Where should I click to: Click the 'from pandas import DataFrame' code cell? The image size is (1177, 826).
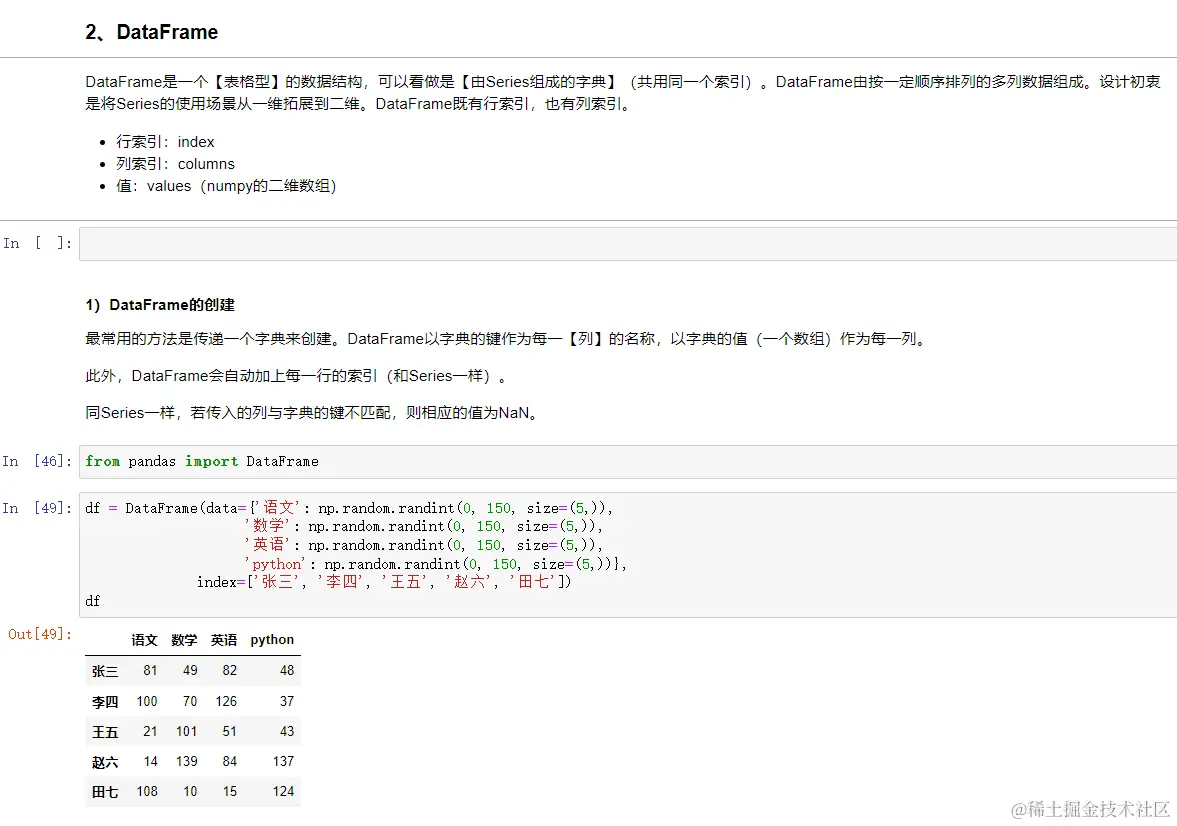628,462
